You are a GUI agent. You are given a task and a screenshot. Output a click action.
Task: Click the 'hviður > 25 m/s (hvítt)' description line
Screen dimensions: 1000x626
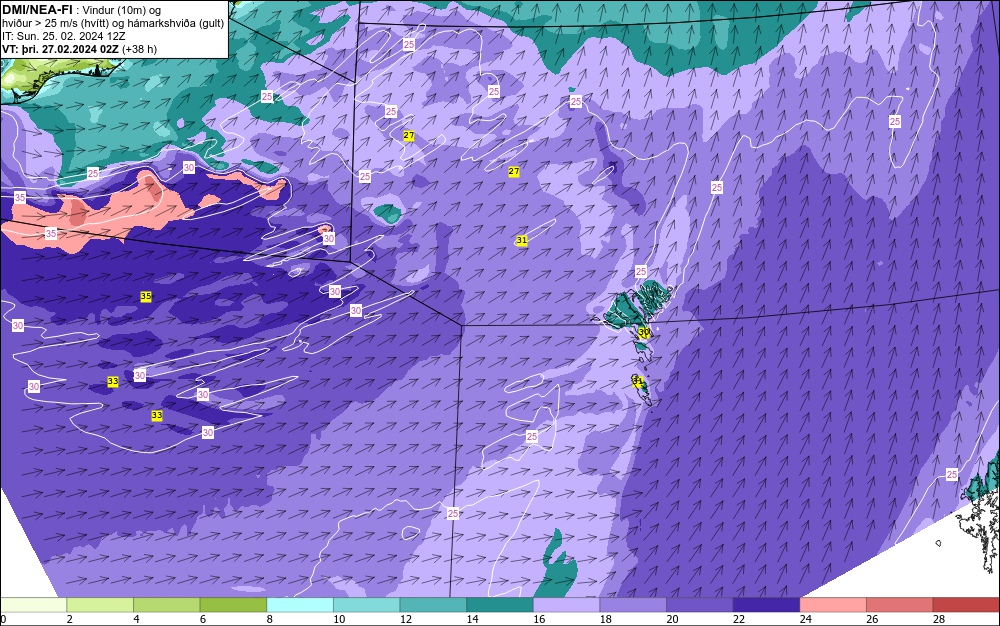pos(114,23)
